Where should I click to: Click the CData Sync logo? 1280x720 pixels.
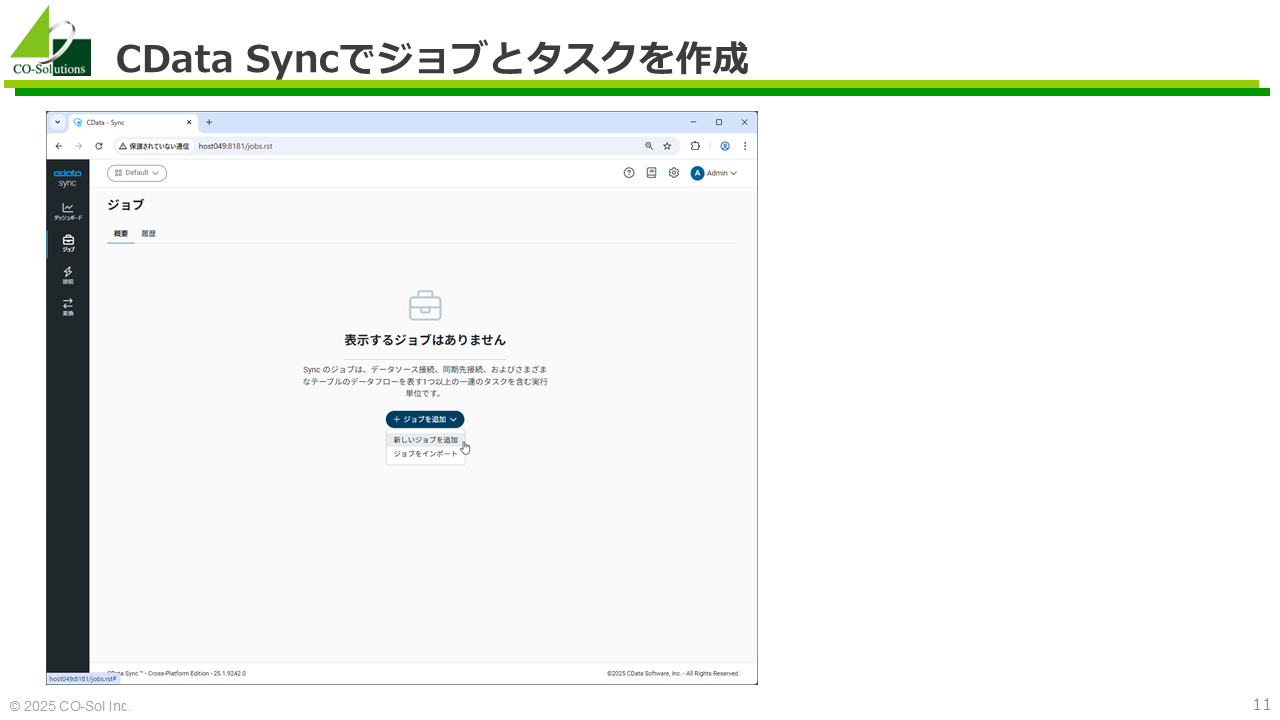[67, 177]
